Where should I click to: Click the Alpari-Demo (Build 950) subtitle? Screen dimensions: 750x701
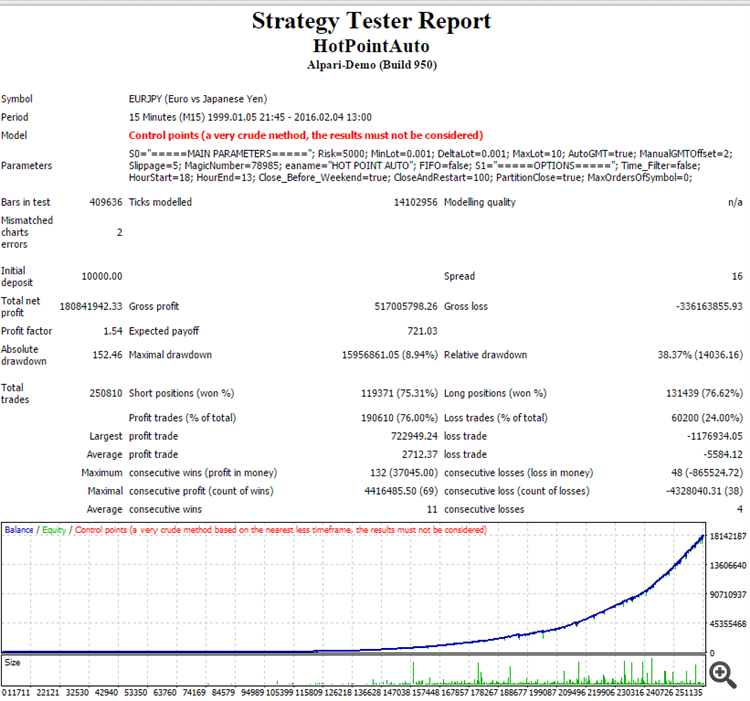[x=372, y=65]
